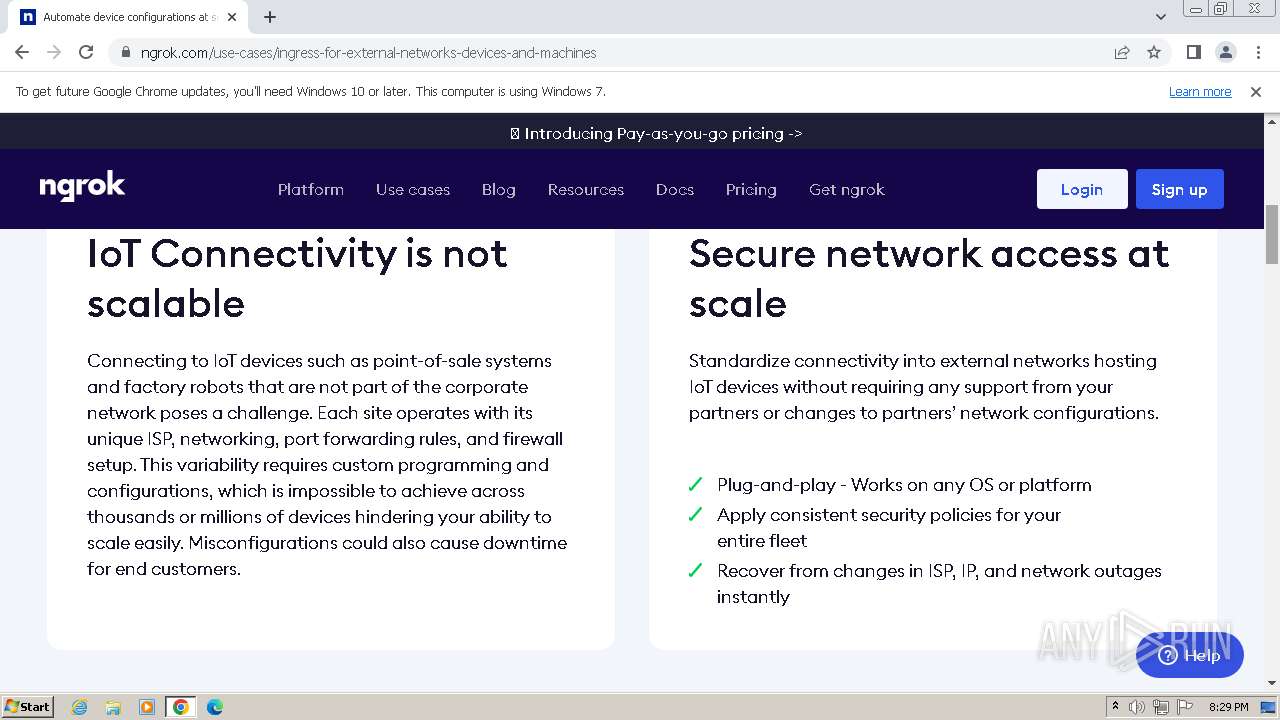This screenshot has height=720, width=1280.
Task: Click the Sign up button
Action: pyautogui.click(x=1179, y=189)
